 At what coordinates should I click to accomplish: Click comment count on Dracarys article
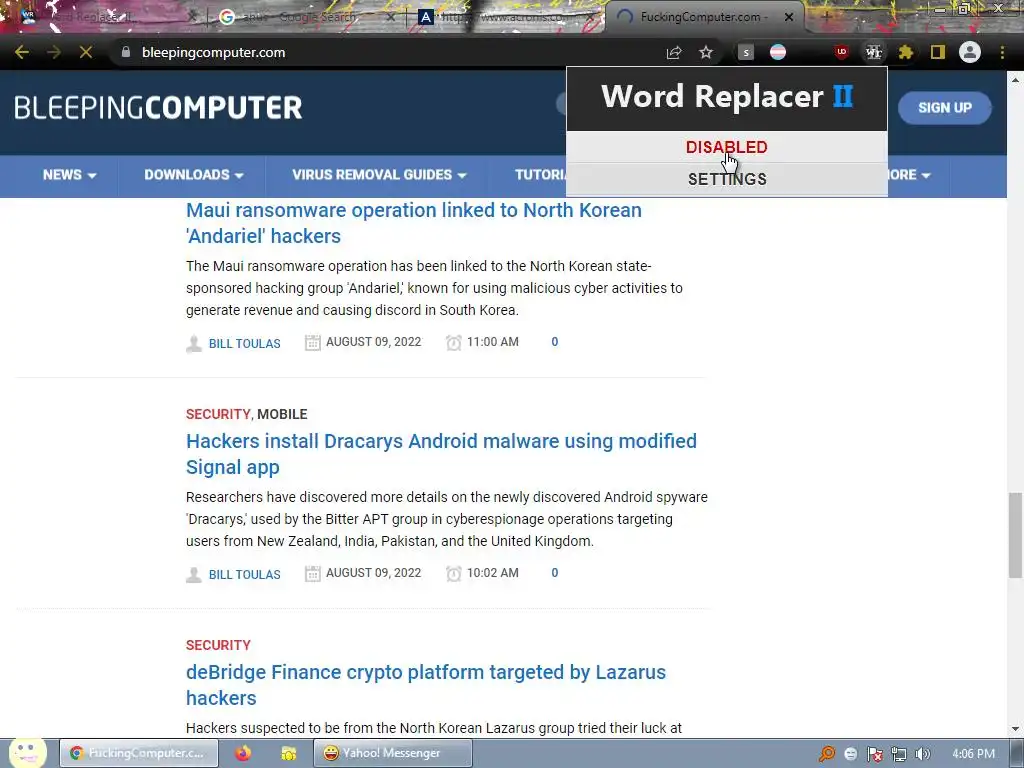click(554, 573)
